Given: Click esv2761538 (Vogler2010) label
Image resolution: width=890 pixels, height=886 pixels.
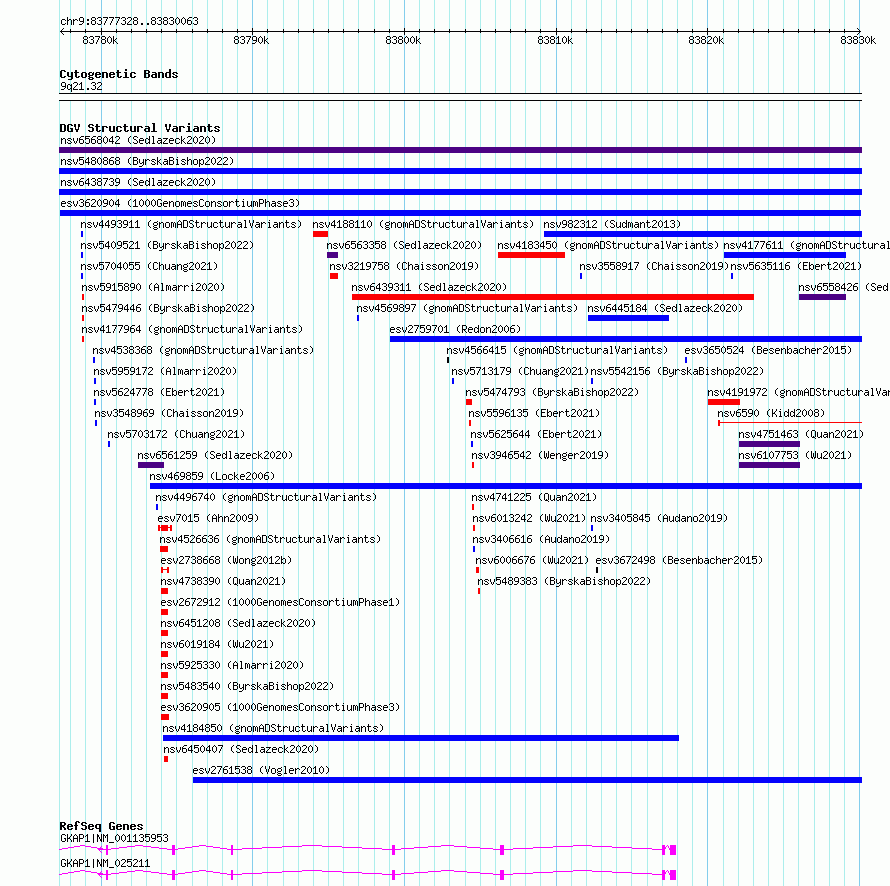Looking at the screenshot, I should [x=261, y=770].
